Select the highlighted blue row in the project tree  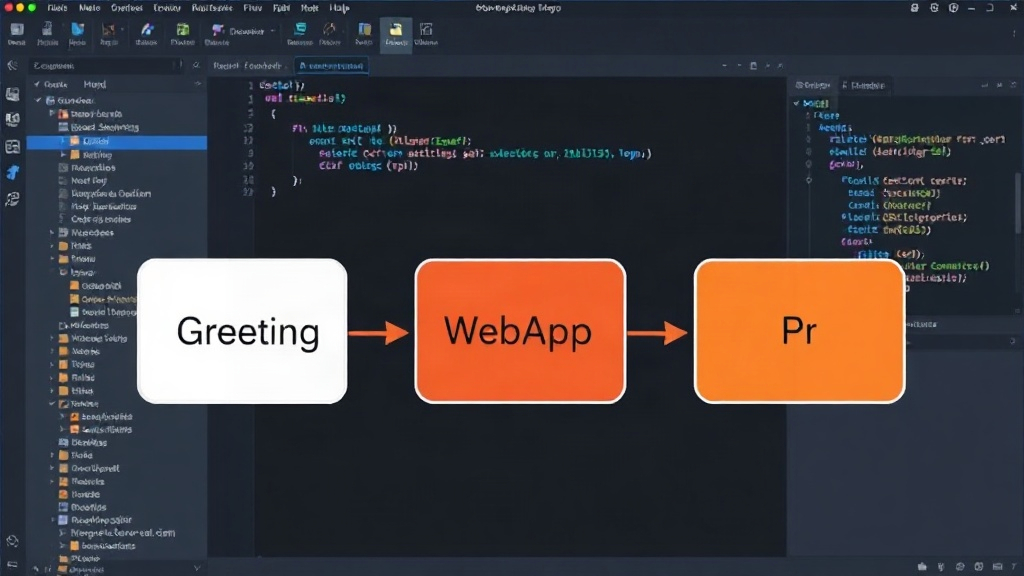117,142
